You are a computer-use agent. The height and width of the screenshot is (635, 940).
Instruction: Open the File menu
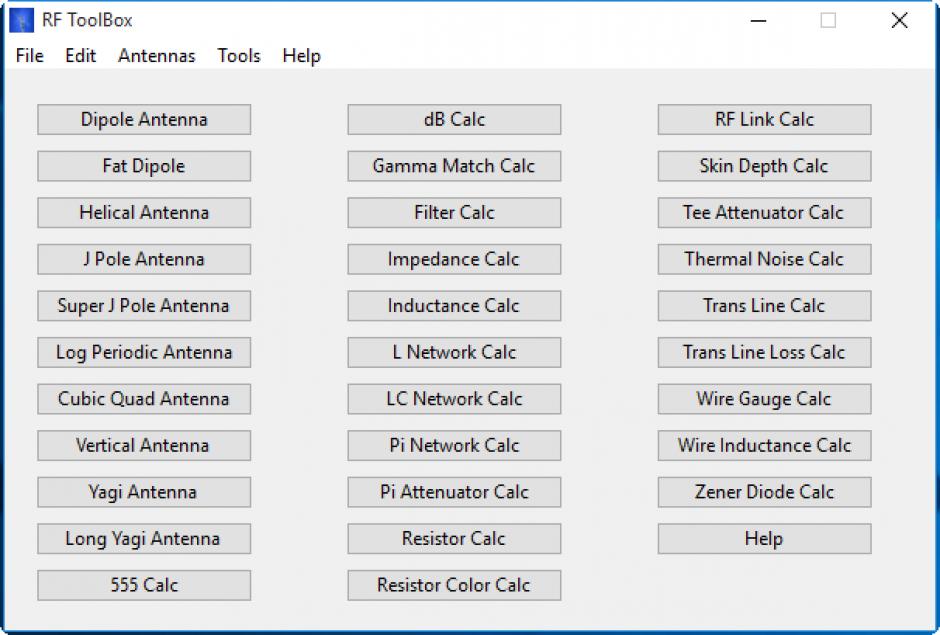pyautogui.click(x=30, y=56)
